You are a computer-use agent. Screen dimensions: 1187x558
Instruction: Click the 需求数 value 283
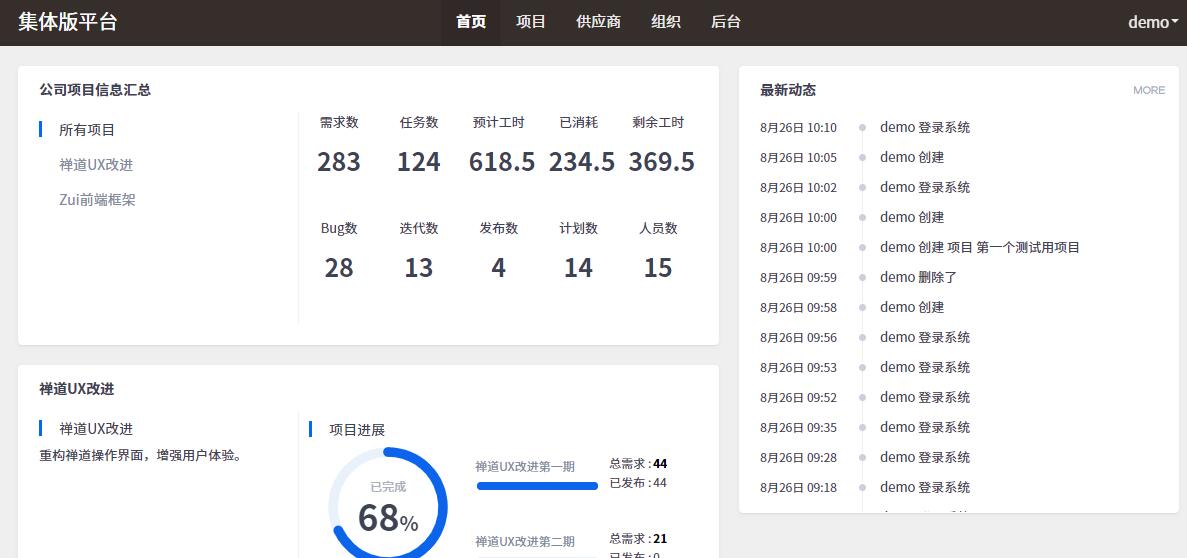(x=339, y=162)
